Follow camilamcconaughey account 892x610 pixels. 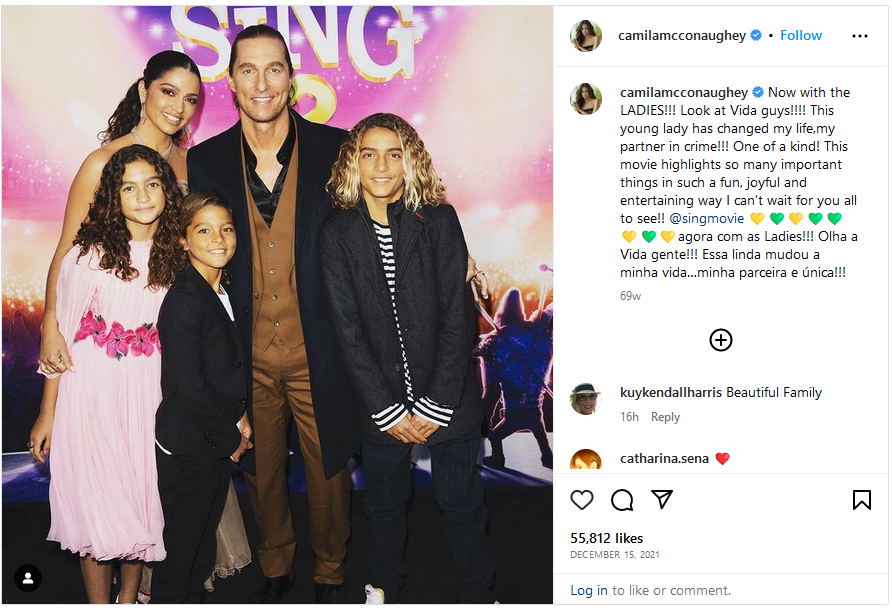tap(800, 35)
